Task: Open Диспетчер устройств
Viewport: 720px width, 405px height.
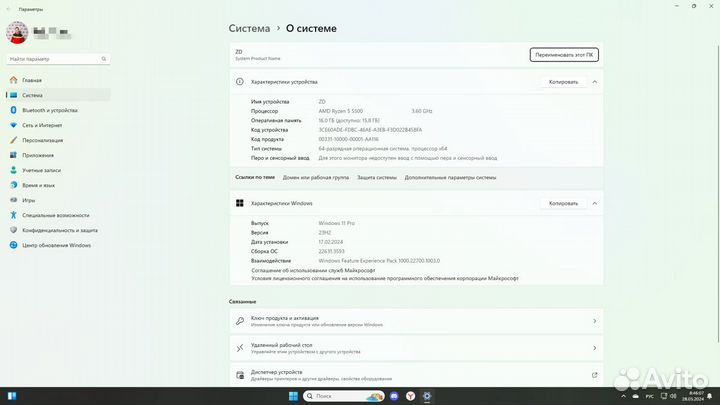Action: coord(416,375)
